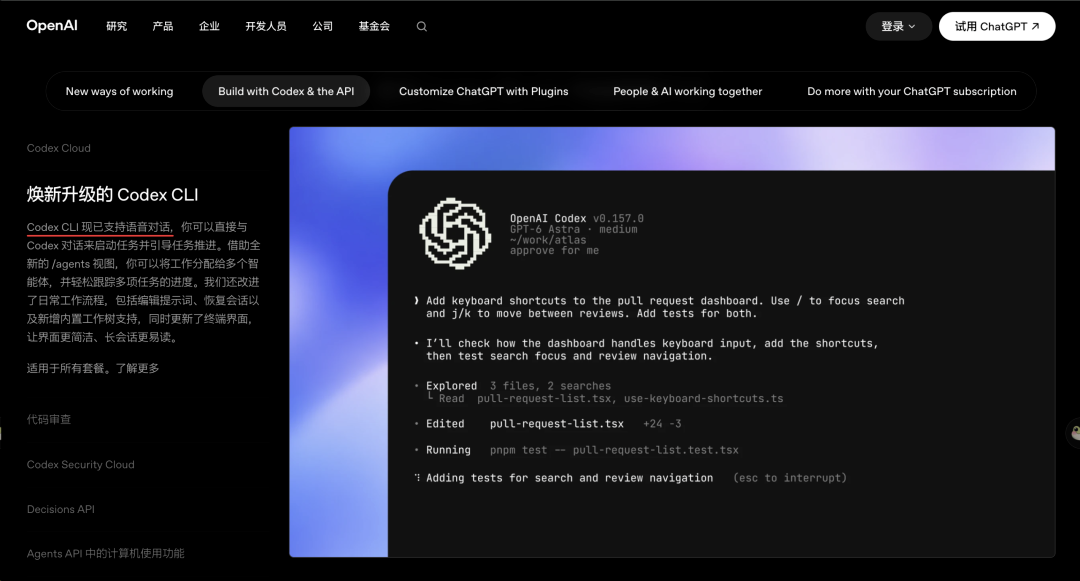Screen dimensions: 1080x581
Task: Open the 基金会 menu
Action: tap(374, 26)
